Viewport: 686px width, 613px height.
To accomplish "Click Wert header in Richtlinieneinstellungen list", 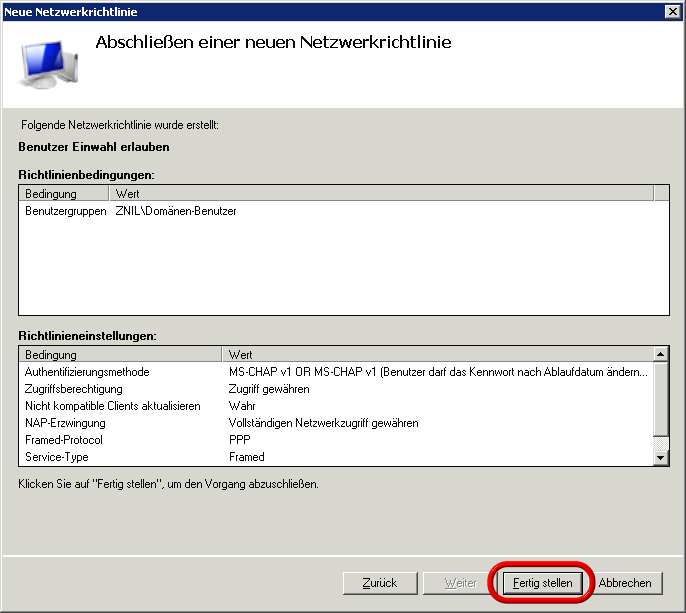I will [x=436, y=354].
